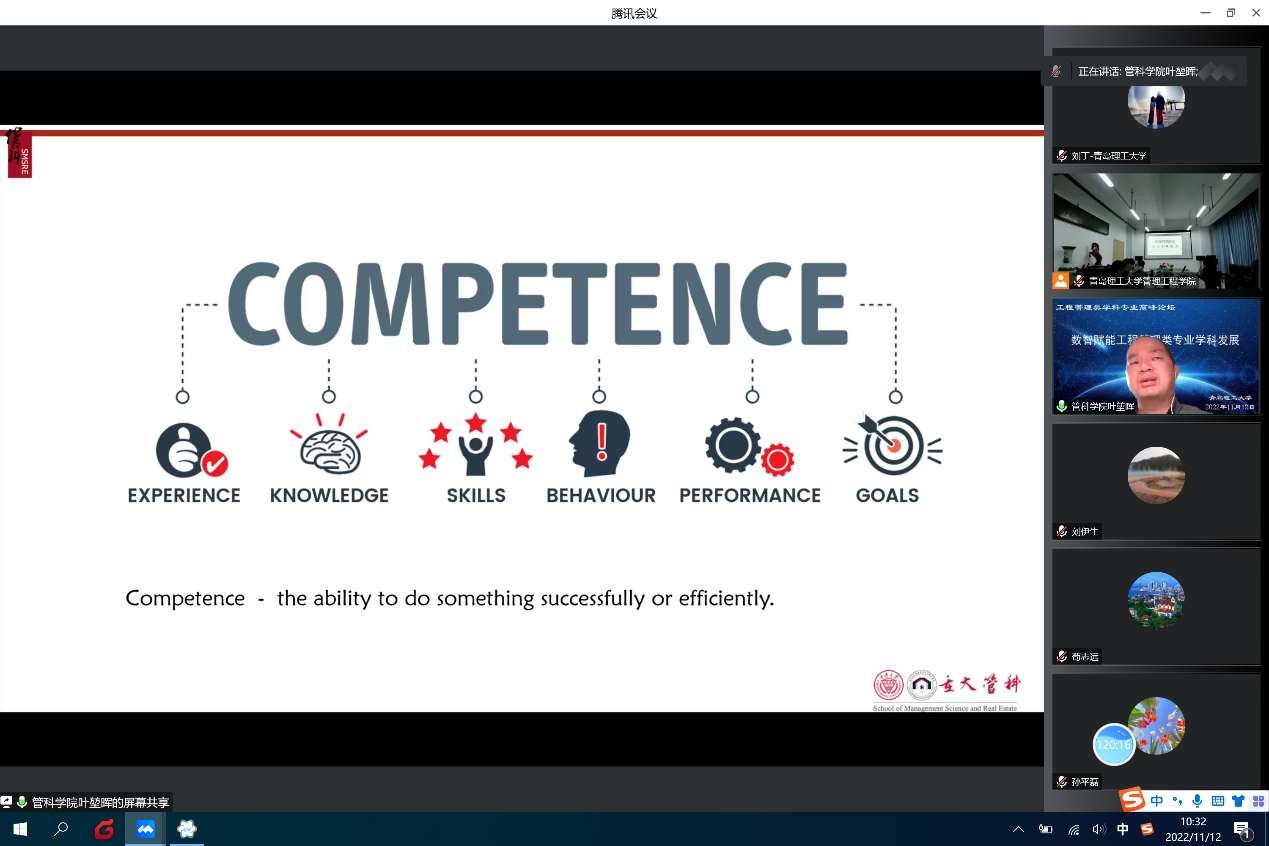Expand hidden system tray icons chevron
The height and width of the screenshot is (846, 1269).
1018,829
